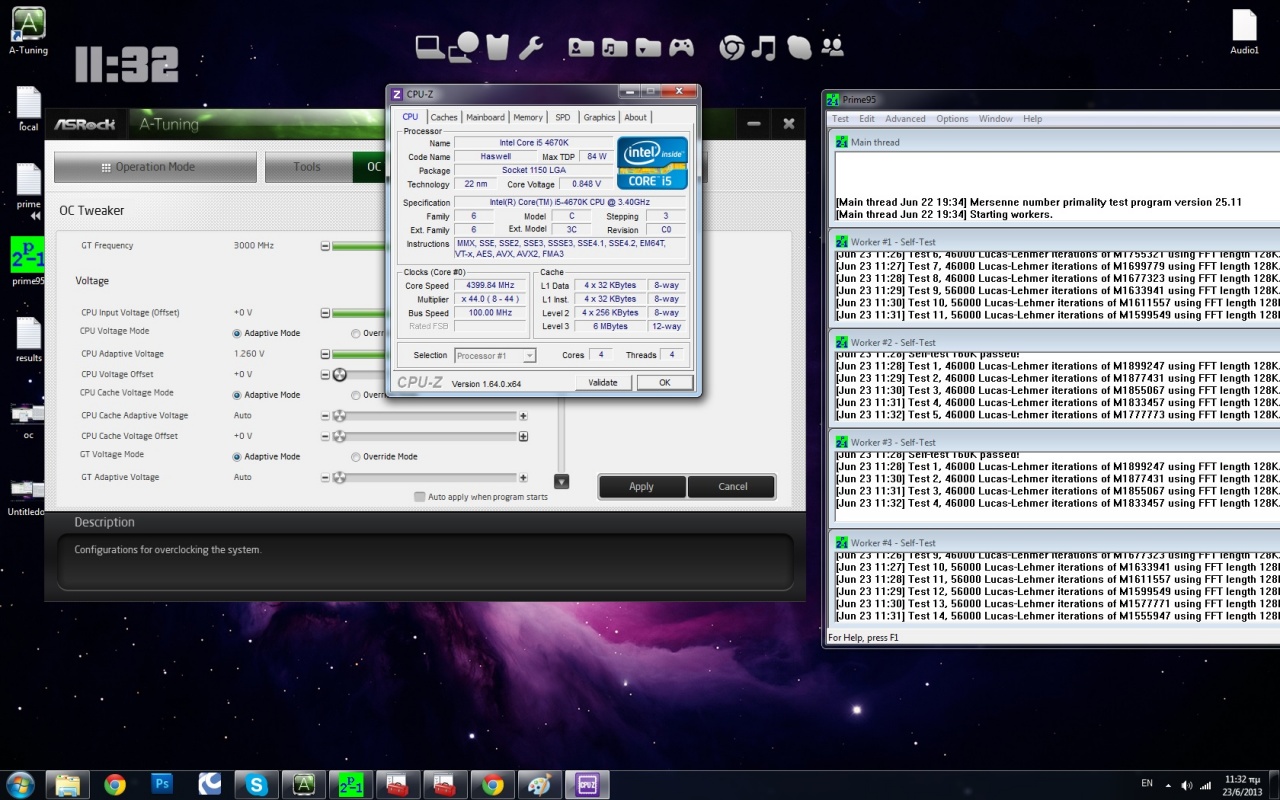
Task: Open the network computer-globe dock icon
Action: click(x=463, y=46)
